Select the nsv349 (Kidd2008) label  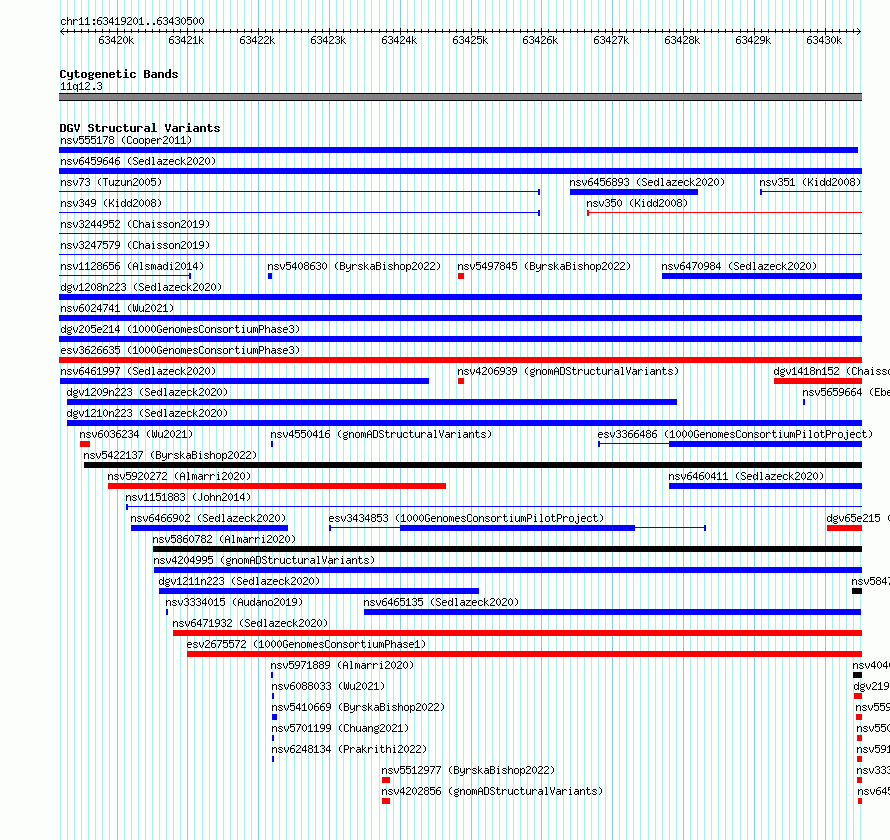(111, 203)
